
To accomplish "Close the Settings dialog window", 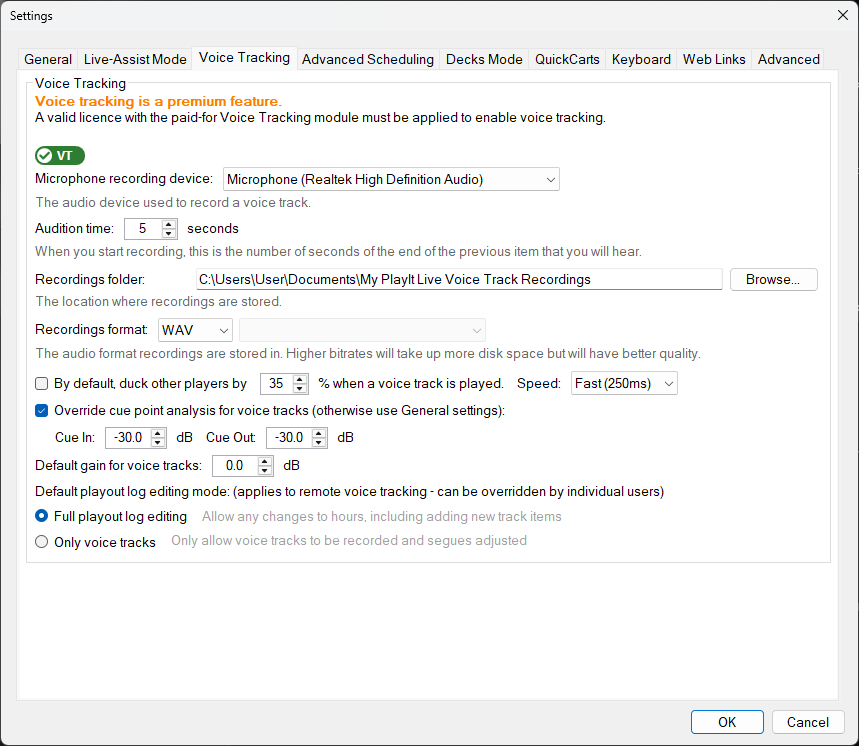I will coord(843,15).
